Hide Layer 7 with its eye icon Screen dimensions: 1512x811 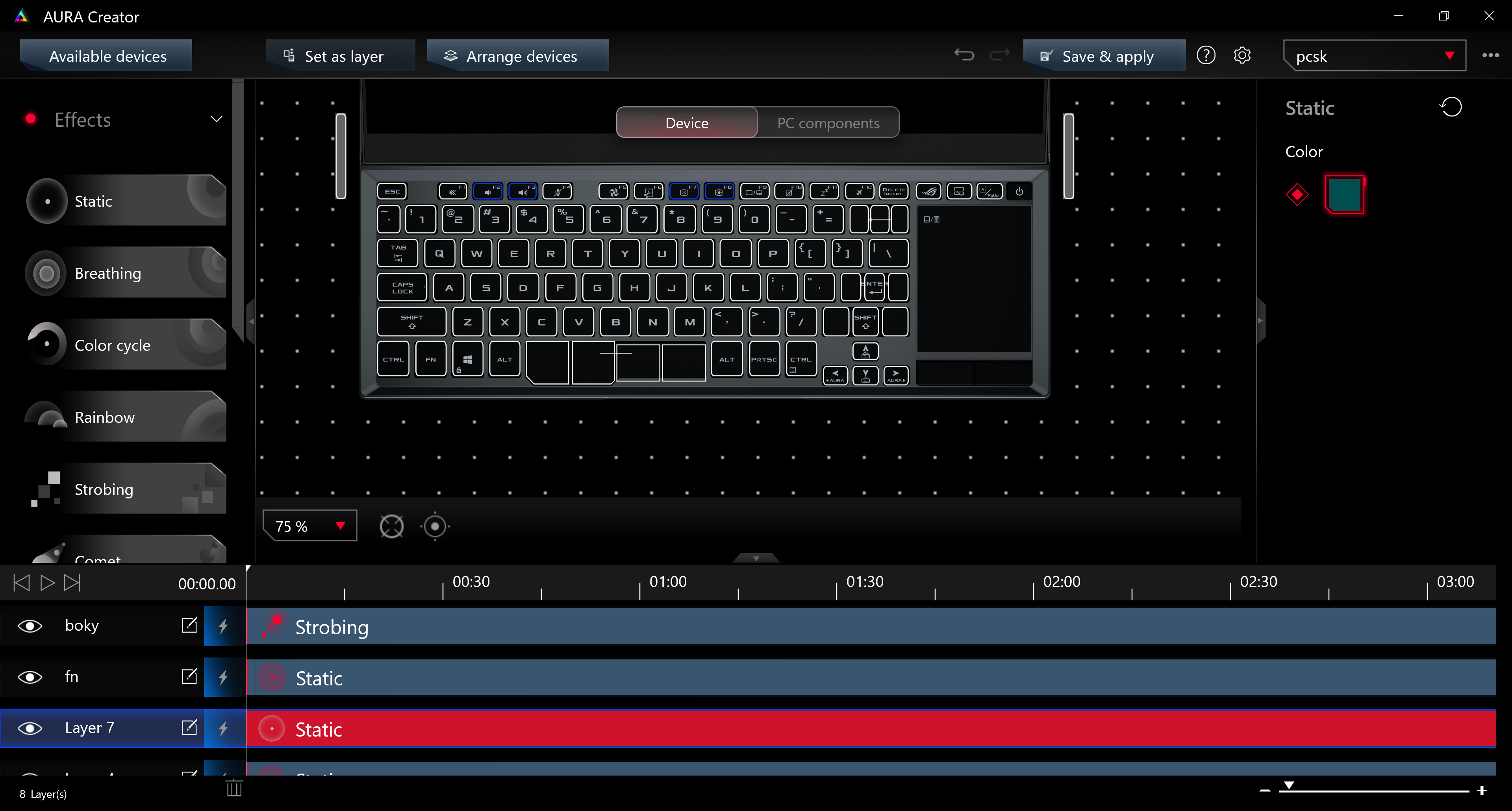(x=30, y=728)
